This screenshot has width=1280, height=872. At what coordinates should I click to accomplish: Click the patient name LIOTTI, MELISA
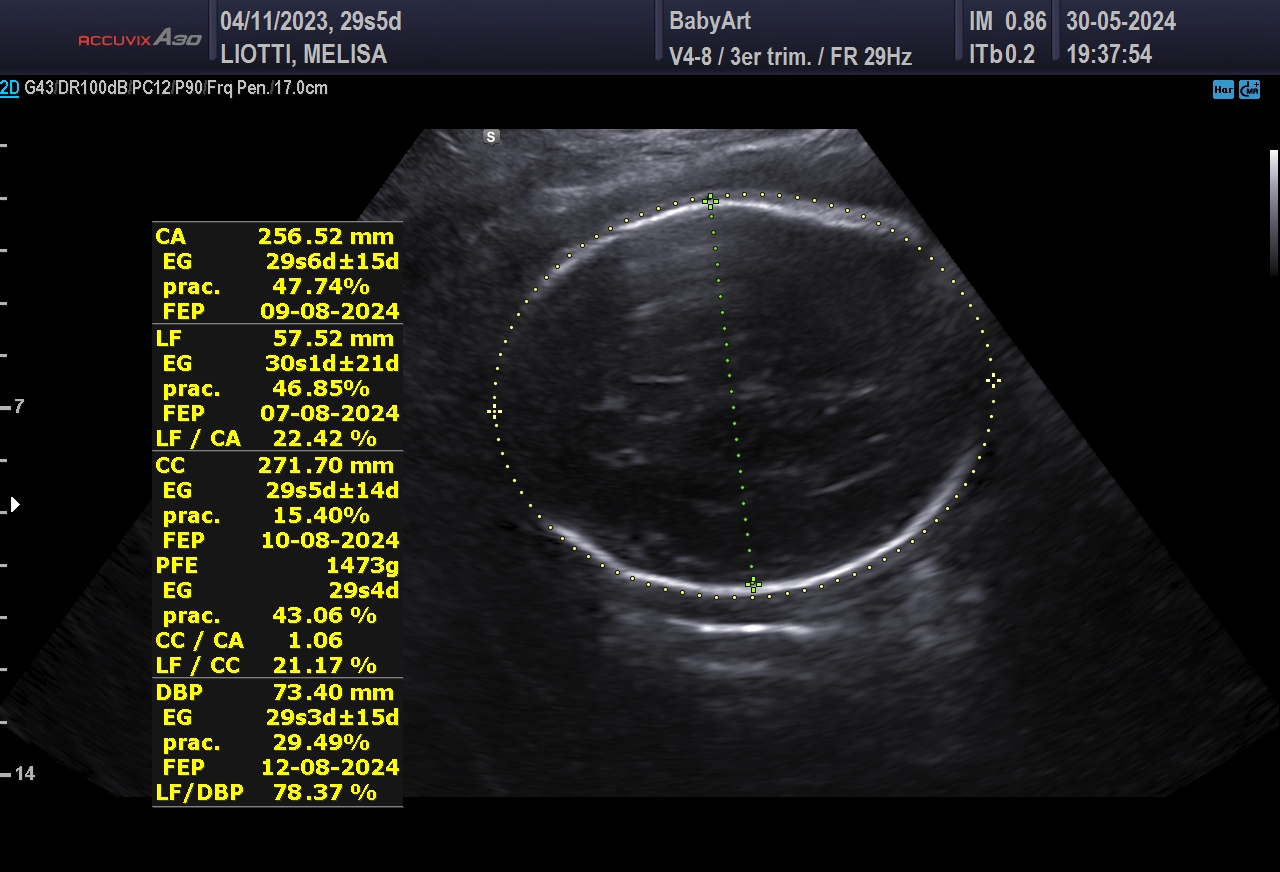point(303,55)
